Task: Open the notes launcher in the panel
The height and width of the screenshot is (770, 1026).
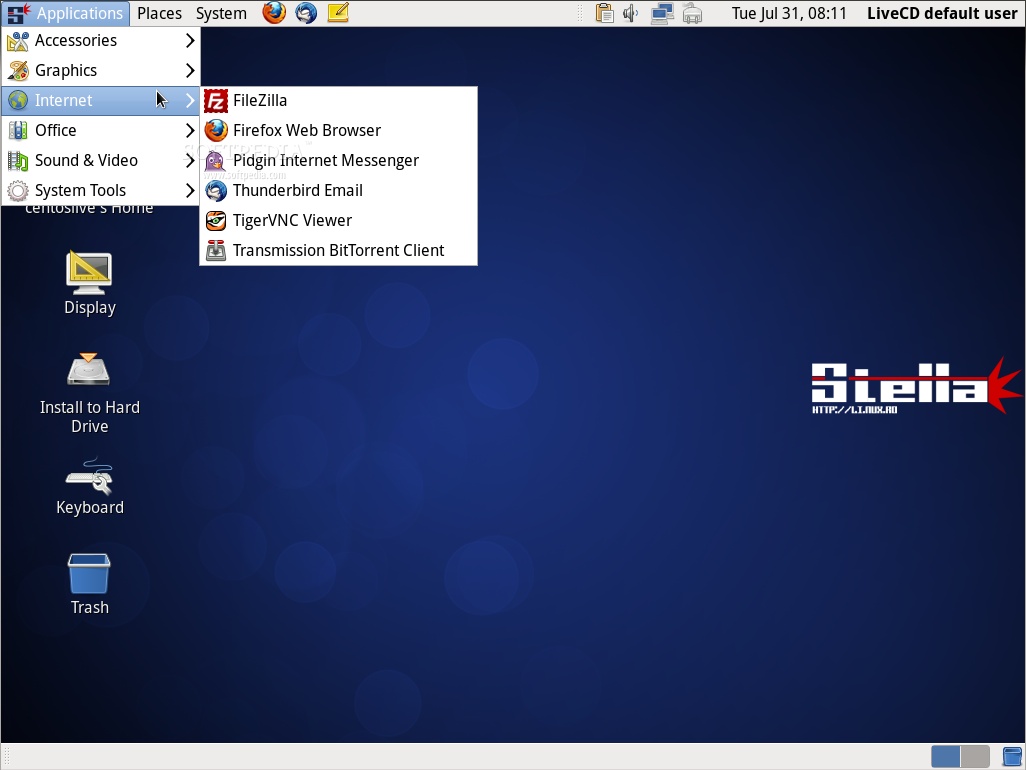Action: (x=338, y=12)
